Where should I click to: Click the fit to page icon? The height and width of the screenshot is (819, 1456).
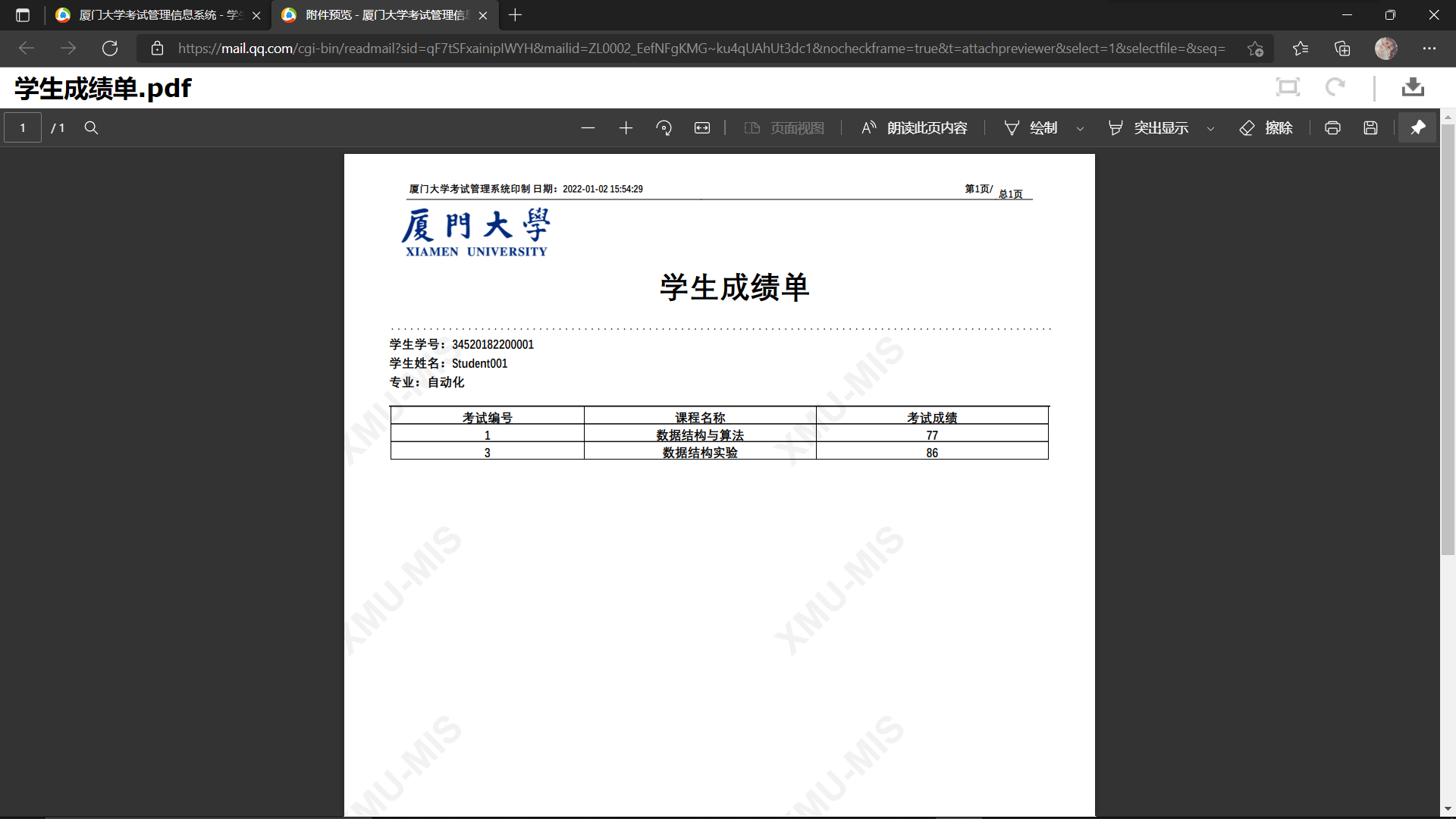[702, 128]
